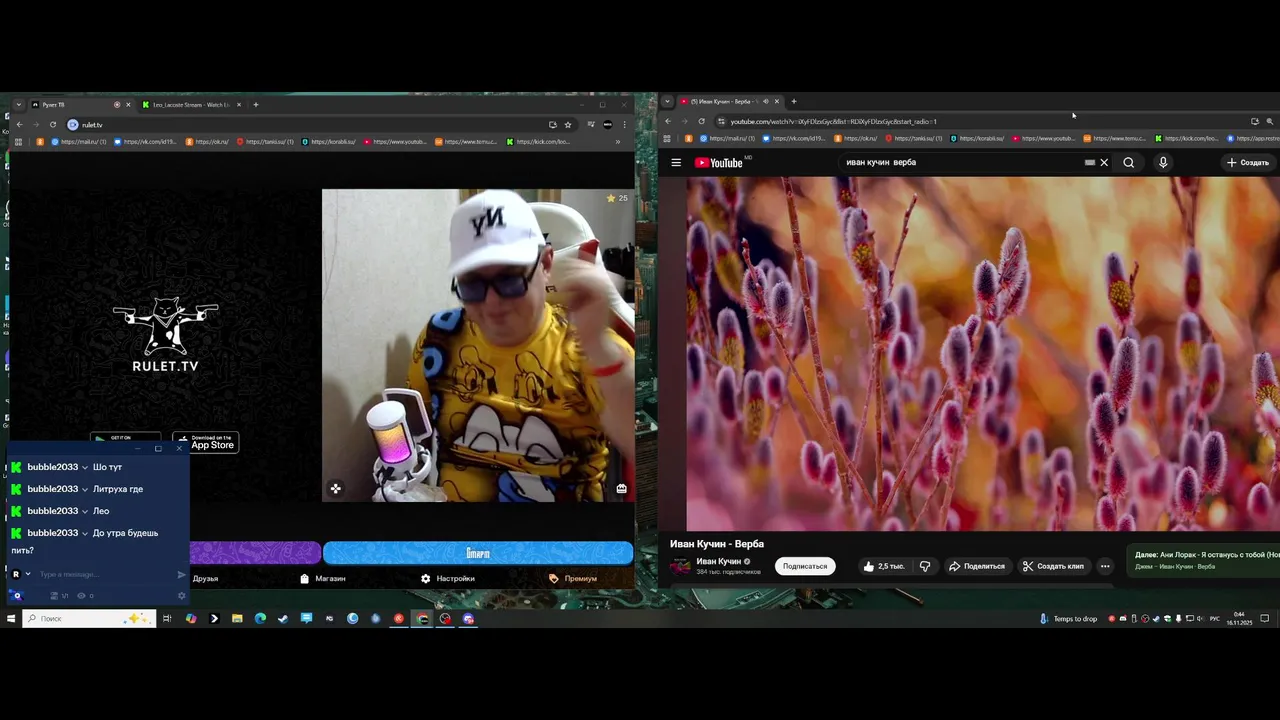This screenshot has height=720, width=1280.
Task: Click the star counter 25 on webcam
Action: (617, 198)
